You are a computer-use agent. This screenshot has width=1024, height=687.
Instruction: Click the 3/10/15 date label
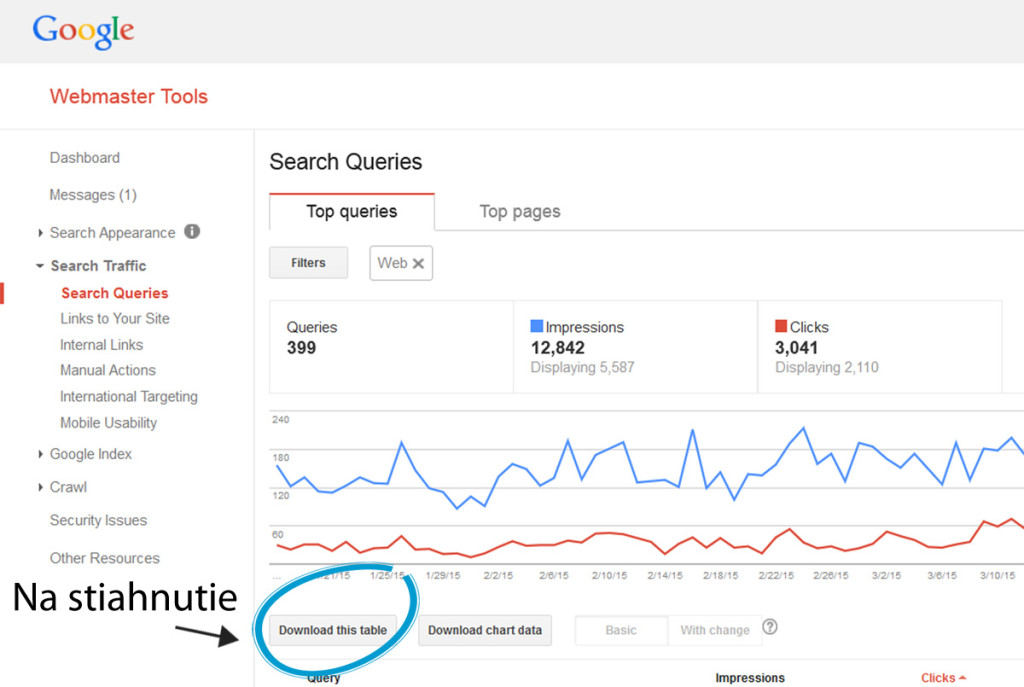tap(997, 575)
